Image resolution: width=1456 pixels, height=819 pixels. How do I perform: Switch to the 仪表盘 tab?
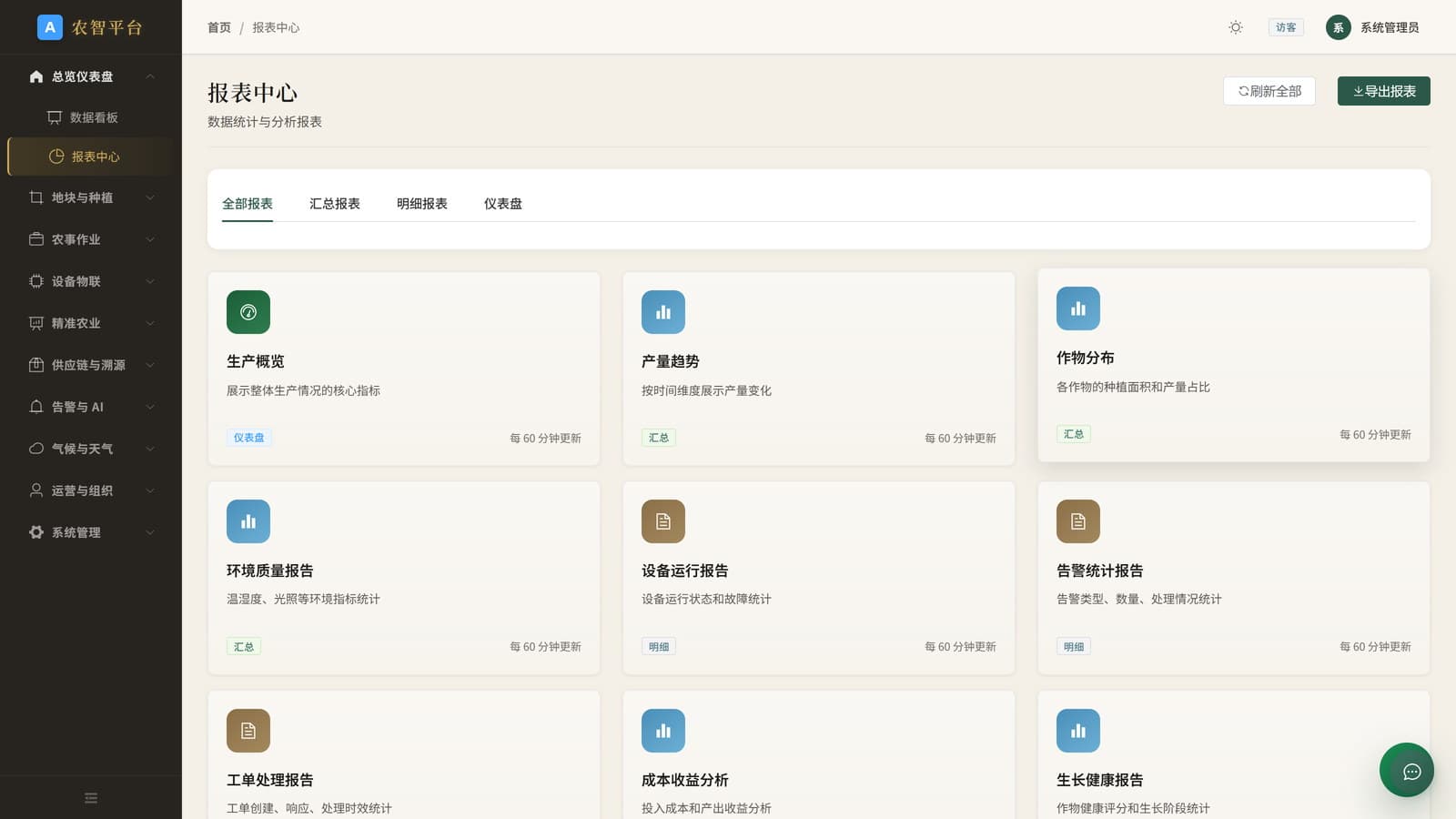point(503,204)
